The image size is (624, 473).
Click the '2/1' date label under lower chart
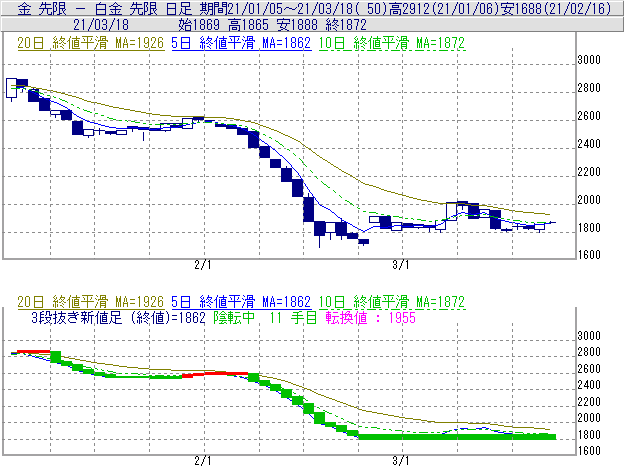point(203,461)
